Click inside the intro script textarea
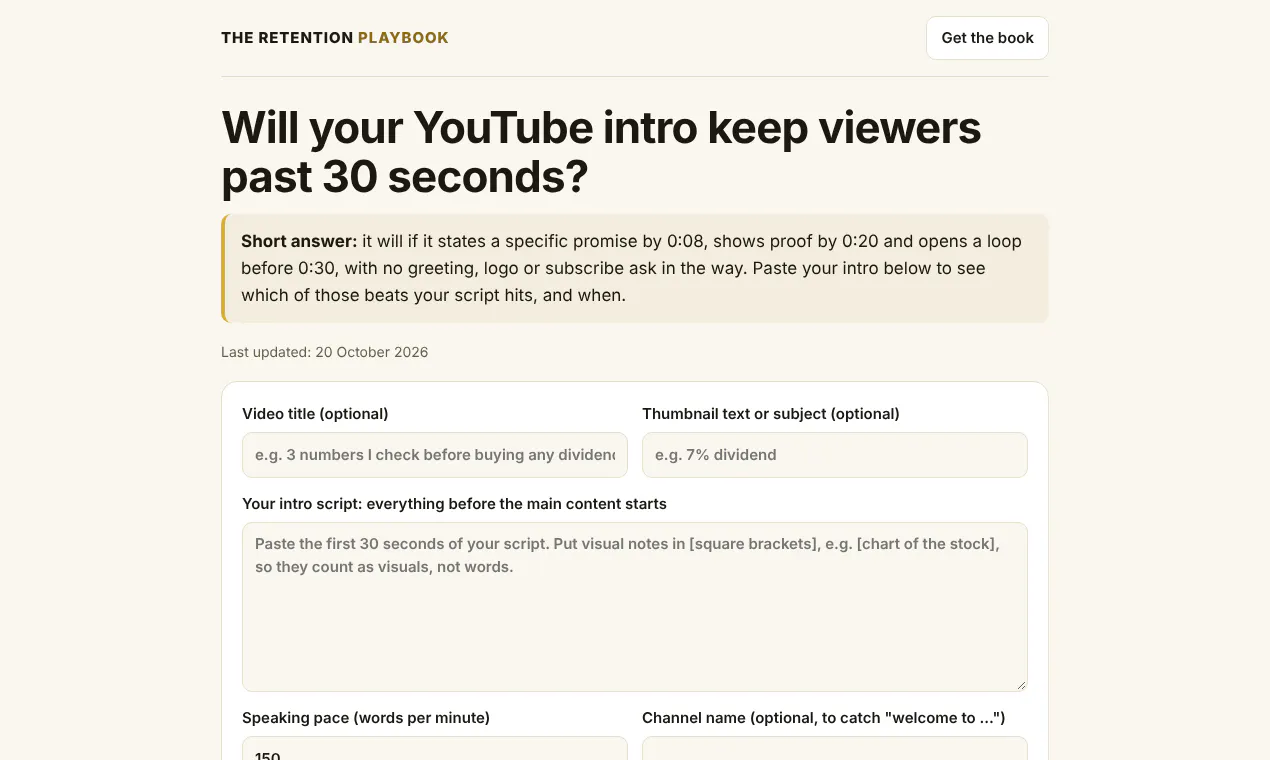This screenshot has height=760, width=1270. point(635,607)
